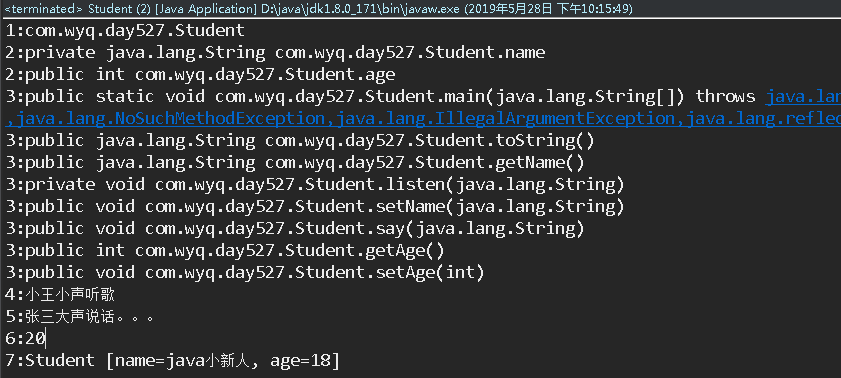Click the Student.say(java.lang.String) line
Viewport: 841px width, 378px height.
pyautogui.click(x=295, y=228)
